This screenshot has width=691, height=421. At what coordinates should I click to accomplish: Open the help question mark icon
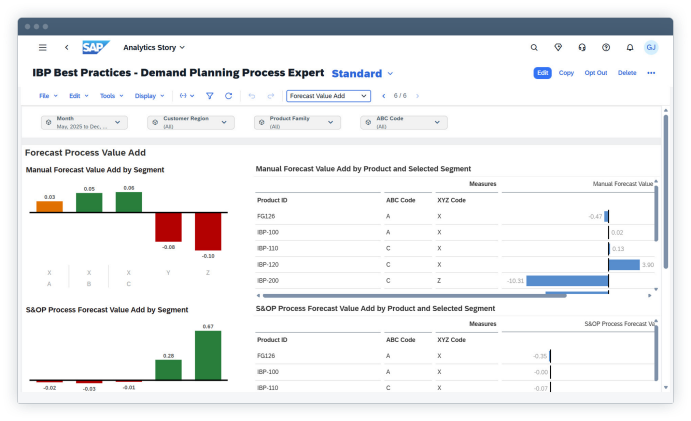[606, 47]
